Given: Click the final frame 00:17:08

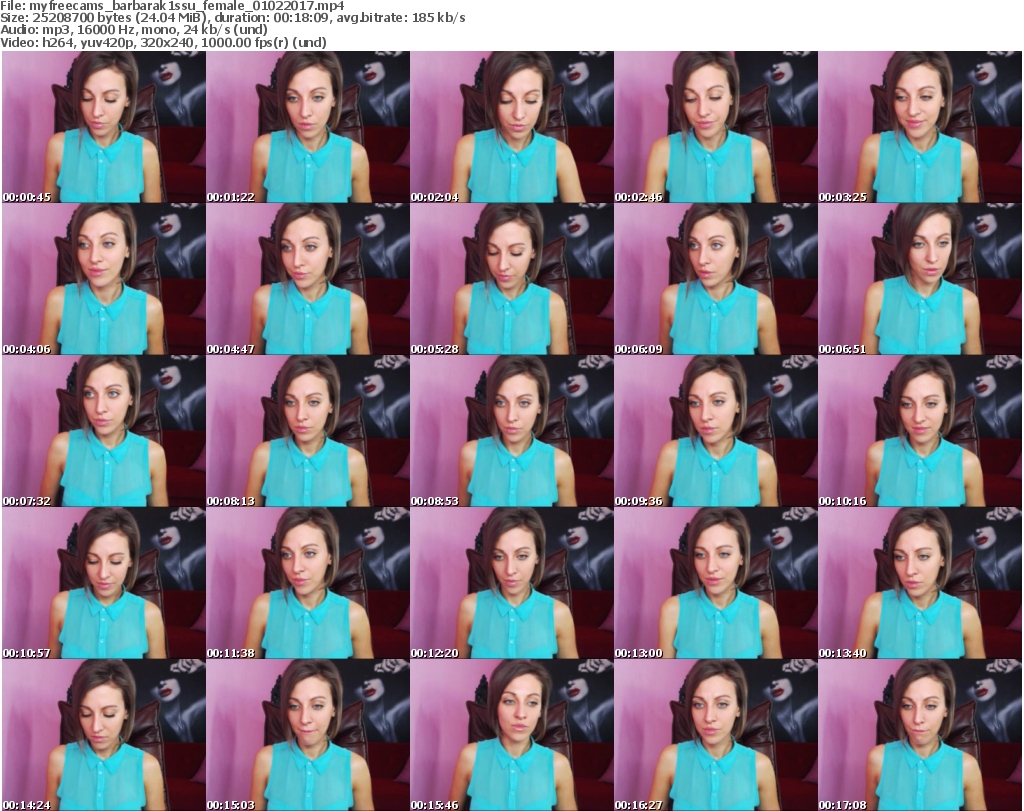Looking at the screenshot, I should (x=920, y=735).
